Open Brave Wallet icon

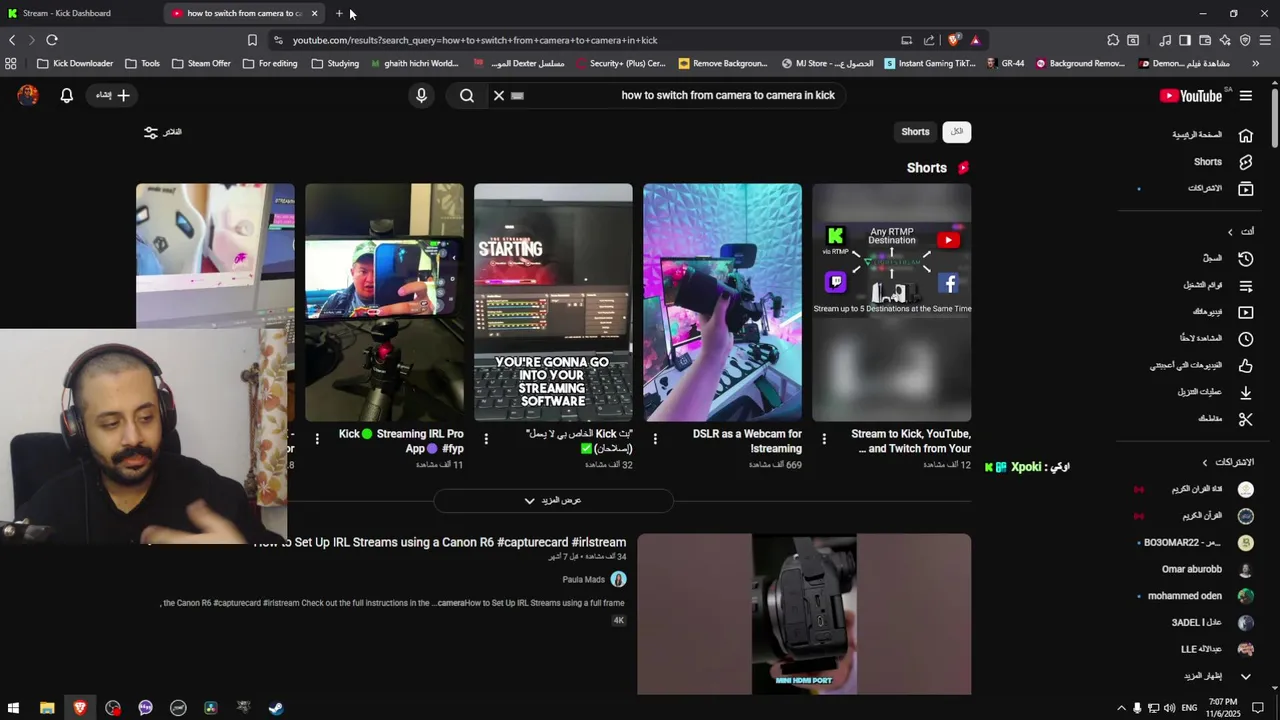click(1205, 40)
